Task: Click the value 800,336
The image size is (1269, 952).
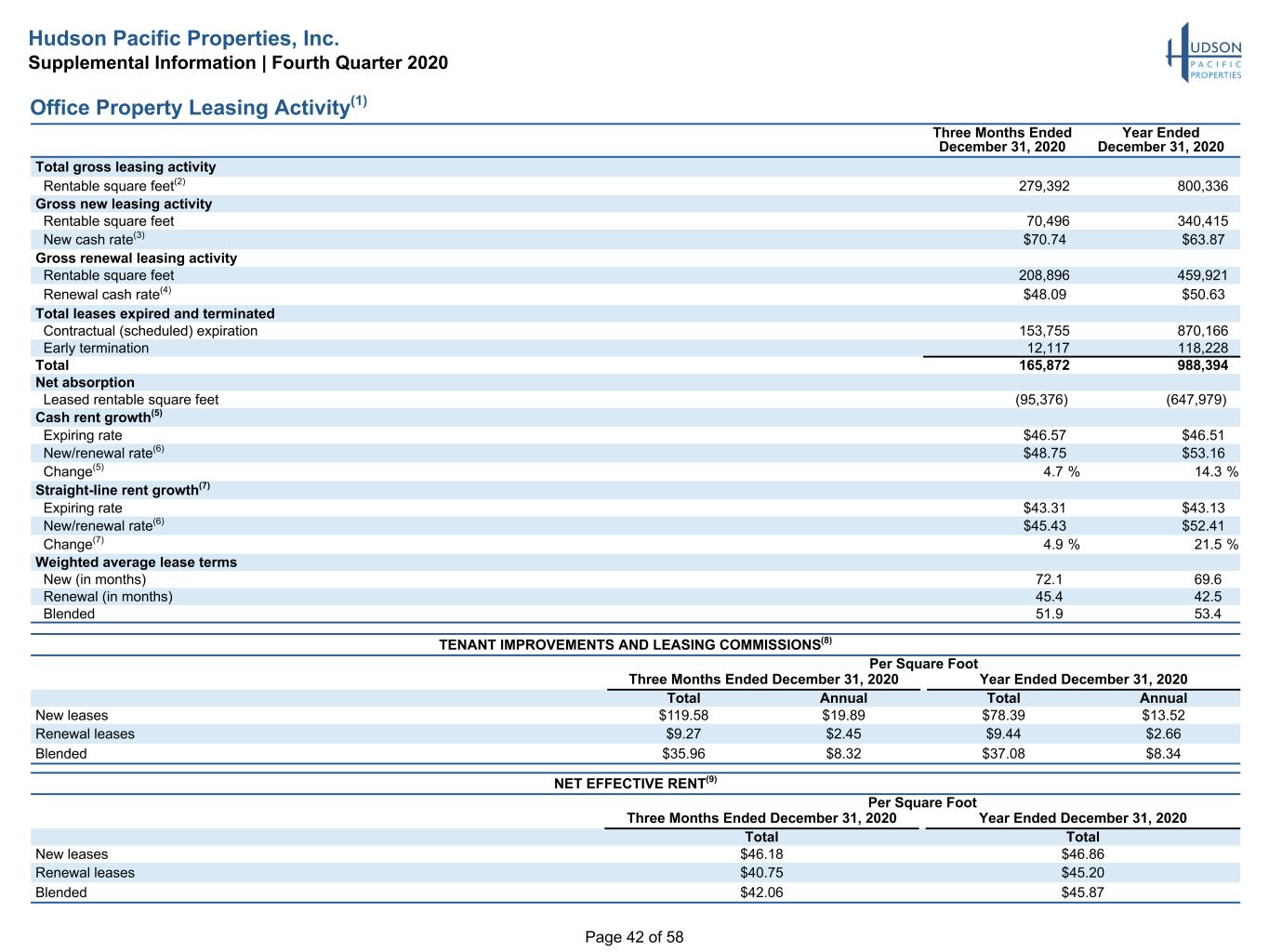Action: click(1203, 186)
